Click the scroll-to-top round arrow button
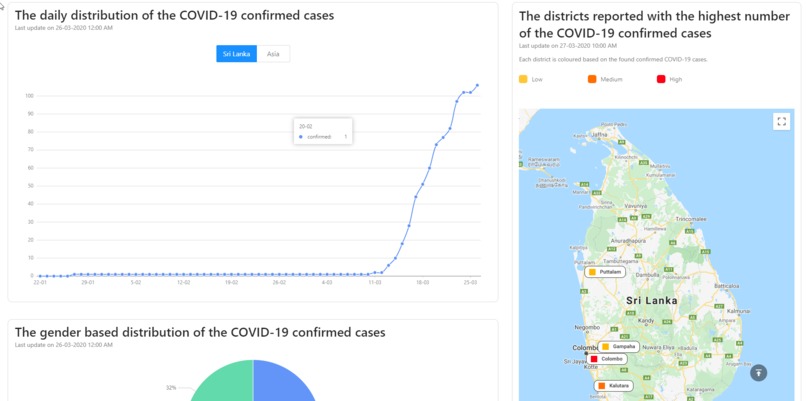 coord(759,373)
